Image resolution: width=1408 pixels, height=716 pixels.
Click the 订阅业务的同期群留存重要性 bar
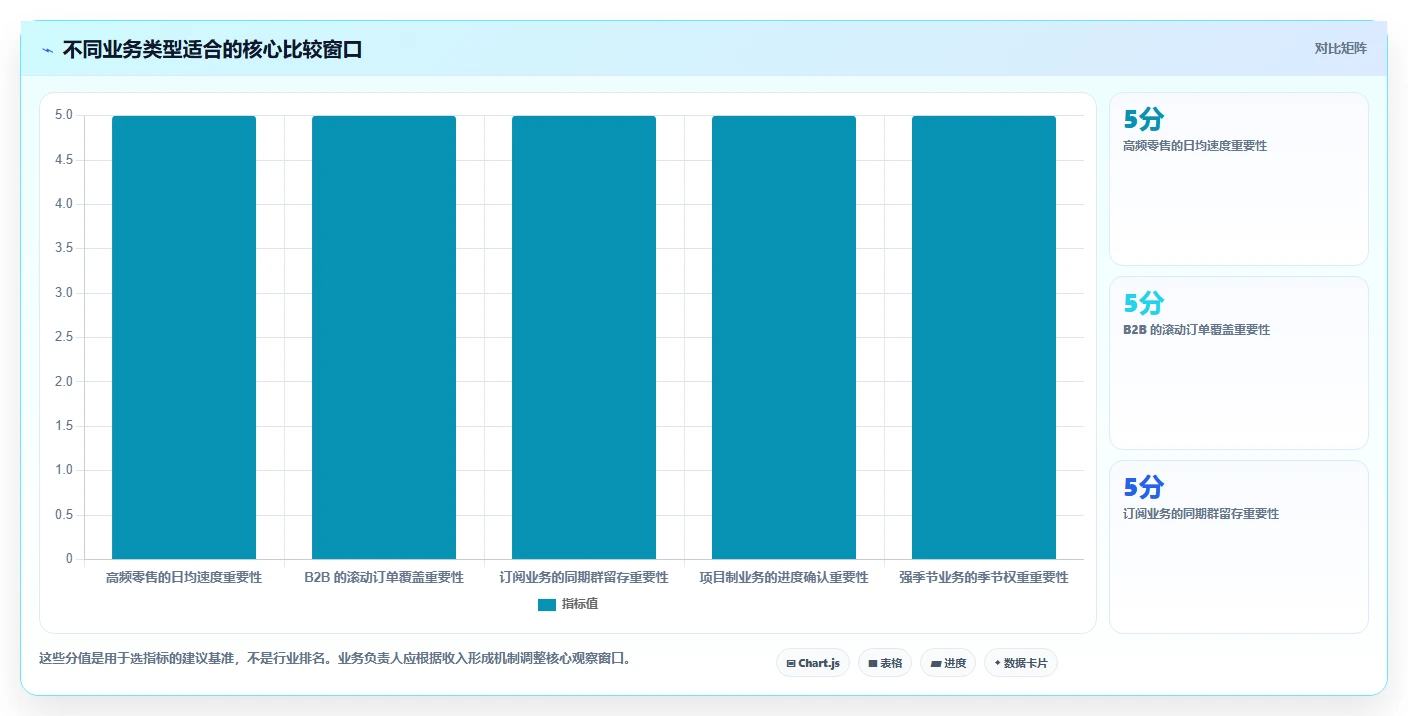click(584, 337)
